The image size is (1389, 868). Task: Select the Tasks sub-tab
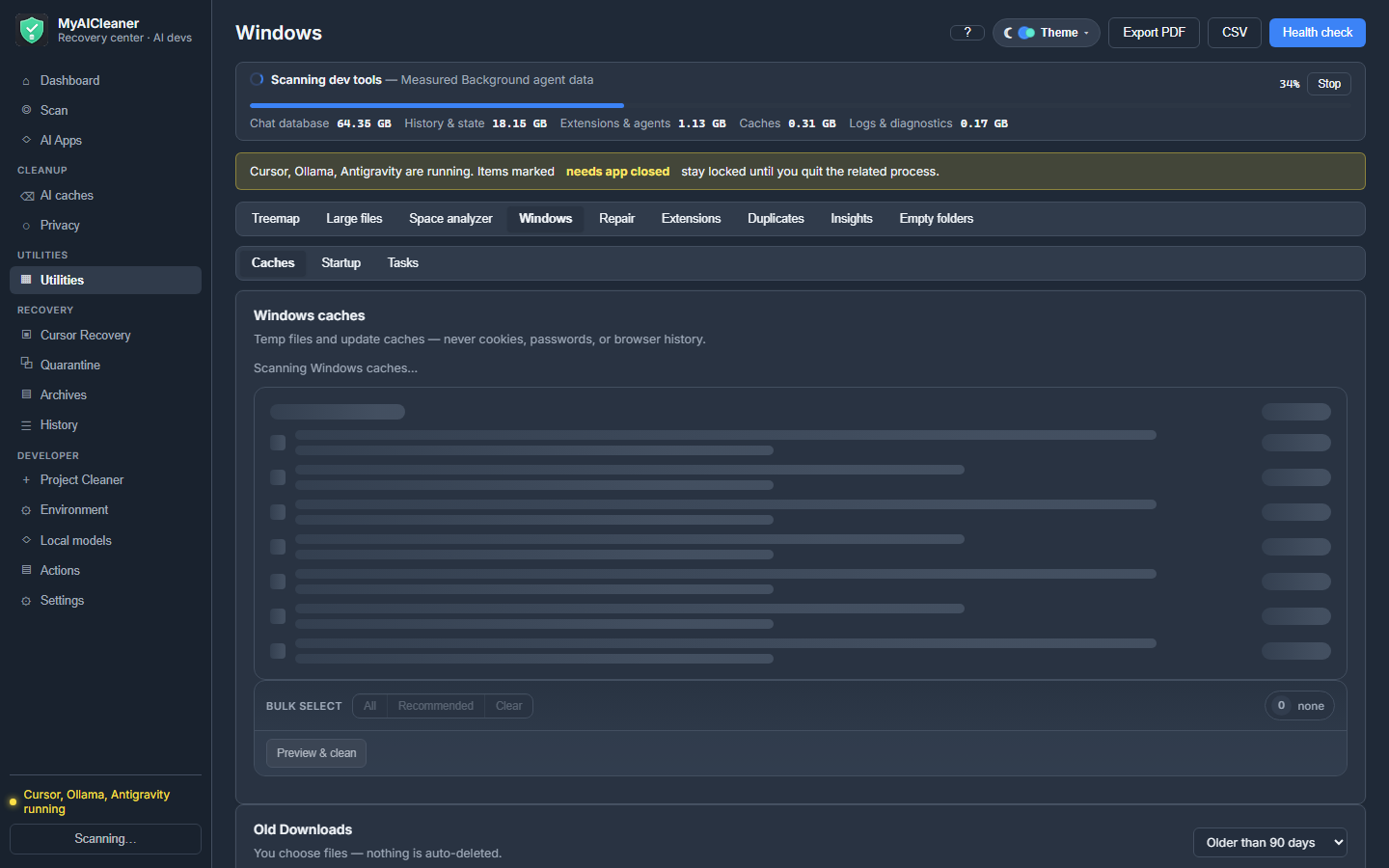403,263
